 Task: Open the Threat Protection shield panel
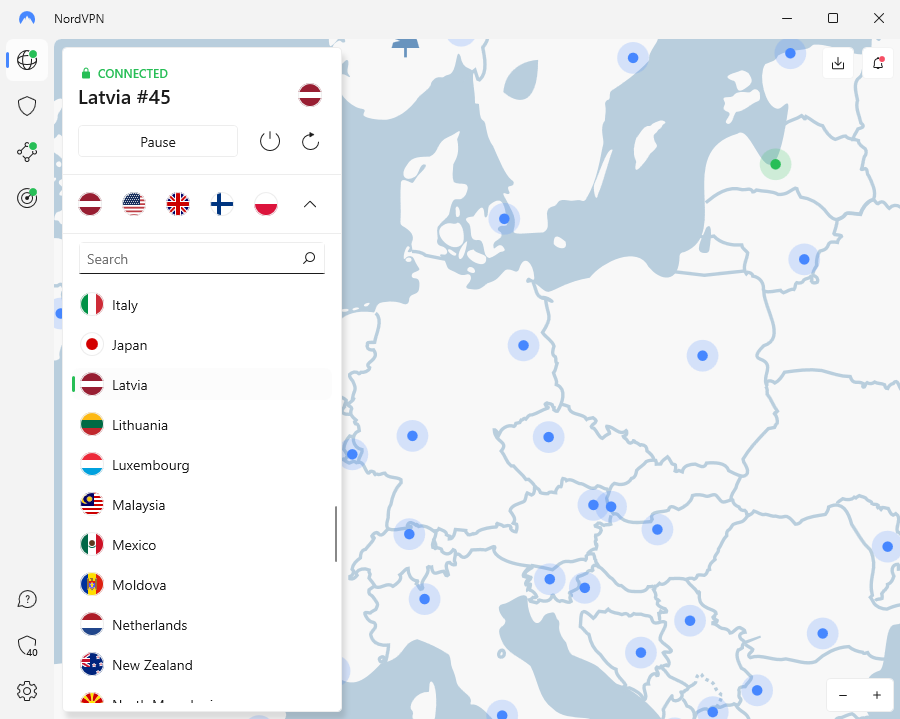coord(27,106)
